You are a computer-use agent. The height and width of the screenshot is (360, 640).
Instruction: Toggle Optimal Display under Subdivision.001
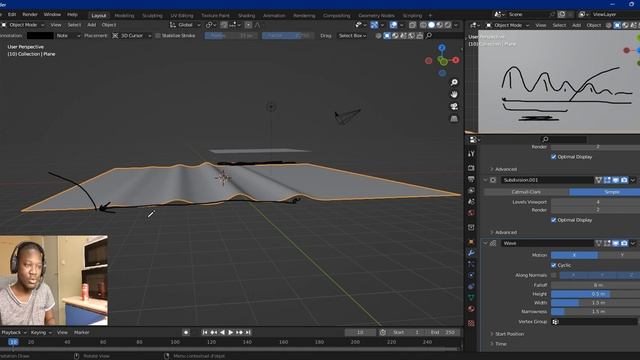(554, 220)
